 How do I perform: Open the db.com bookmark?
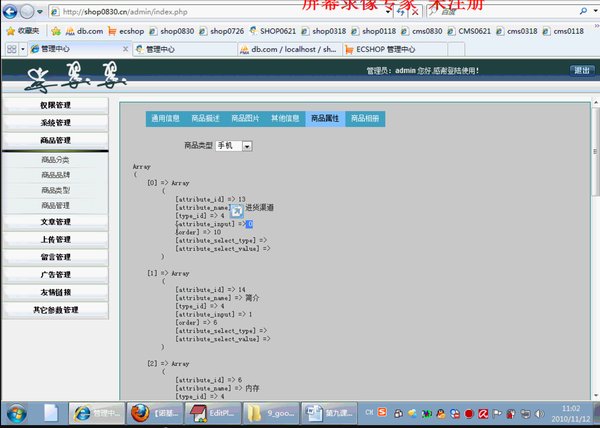84,31
